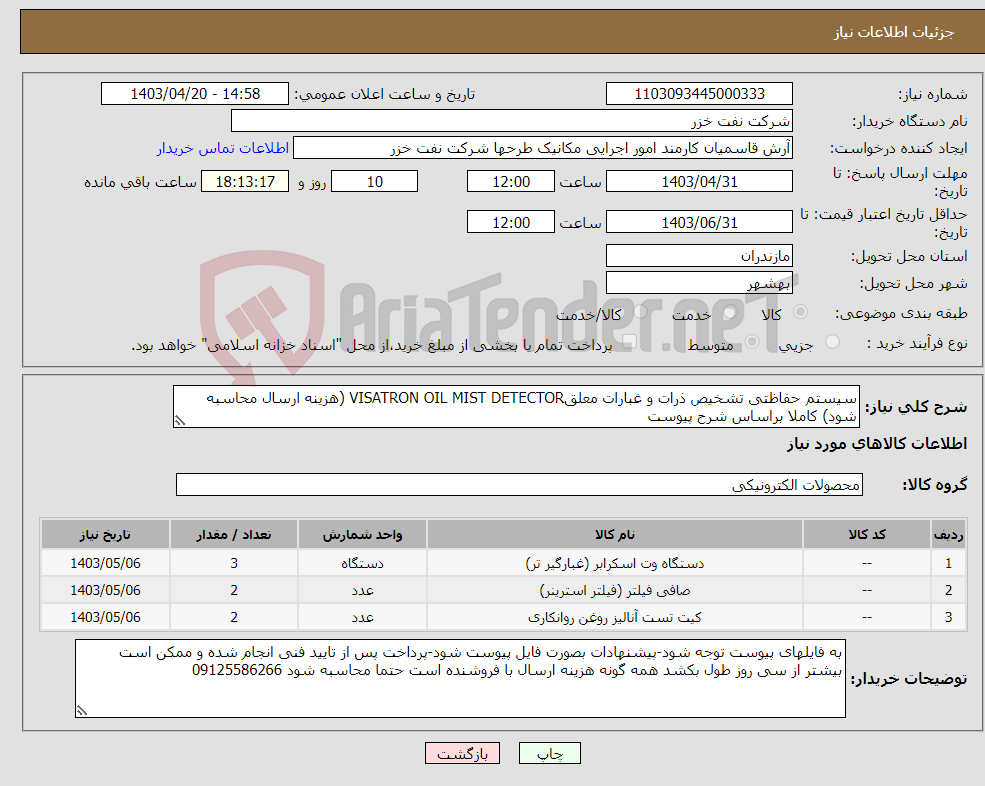Click the announcement date field 1403/04/20 - 14:58
This screenshot has height=786, width=985.
click(x=195, y=94)
